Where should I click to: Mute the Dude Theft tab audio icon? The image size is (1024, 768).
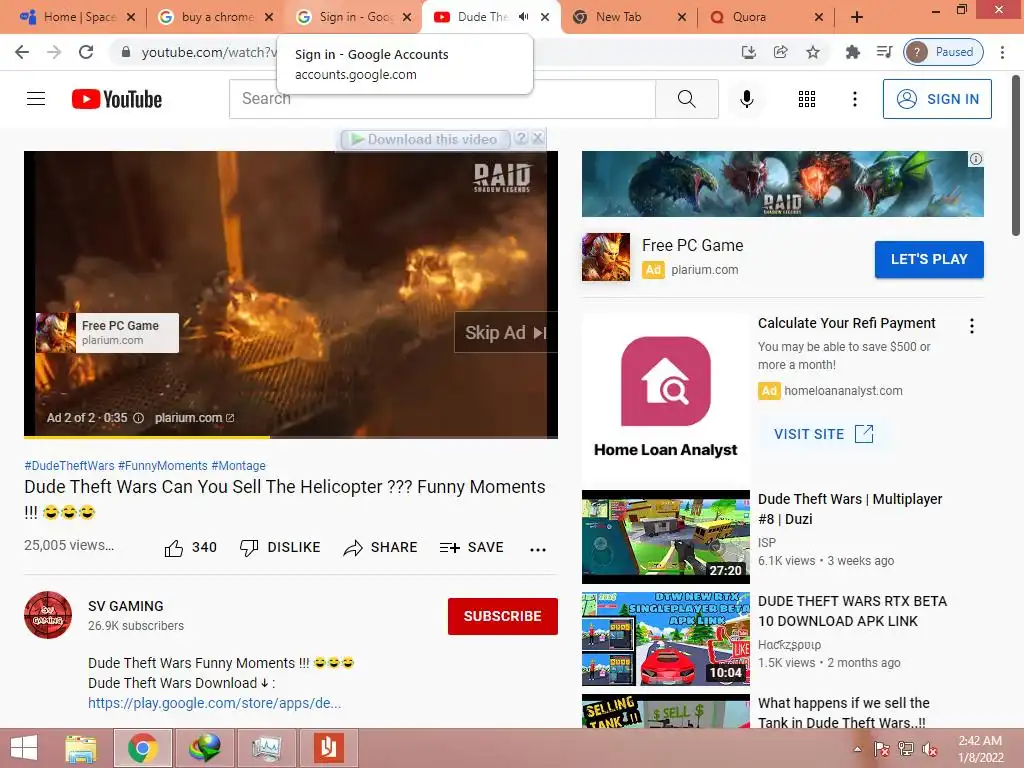coord(523,17)
